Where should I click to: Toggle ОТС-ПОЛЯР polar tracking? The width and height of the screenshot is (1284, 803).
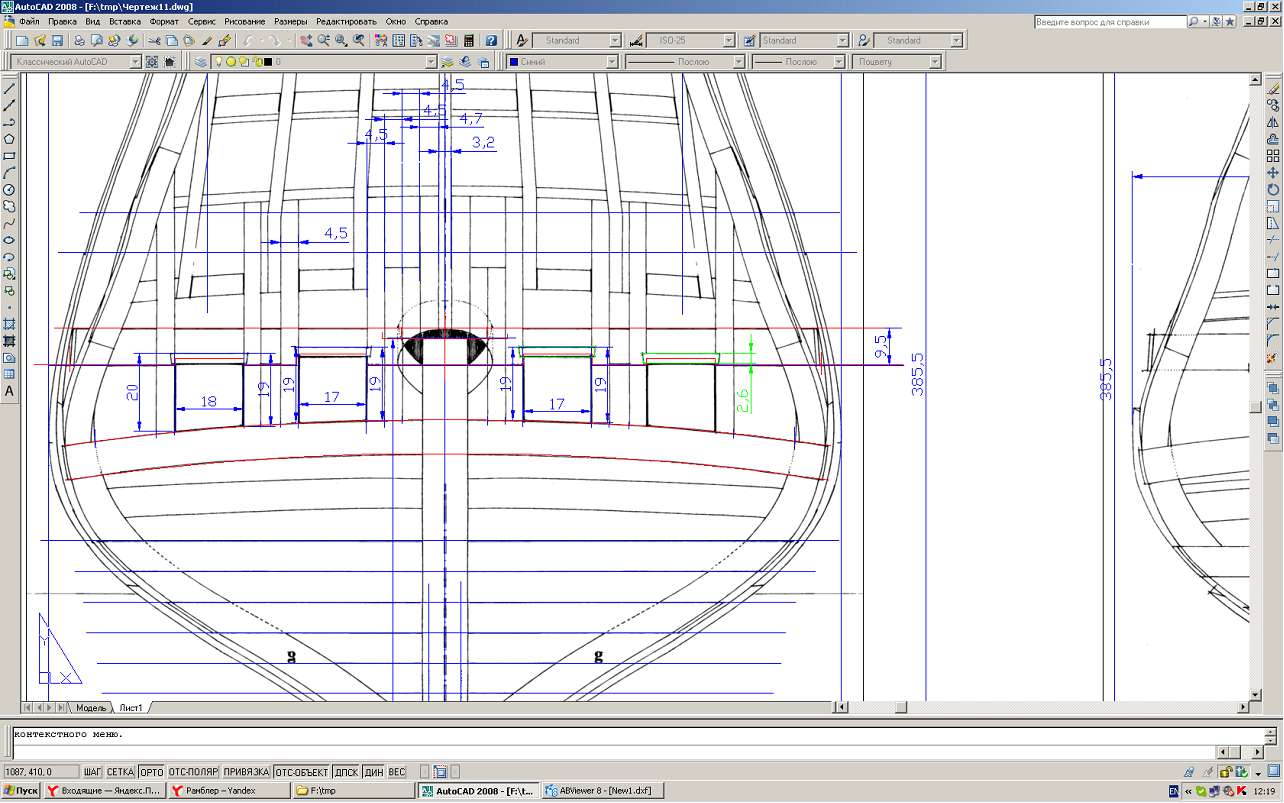pos(193,772)
